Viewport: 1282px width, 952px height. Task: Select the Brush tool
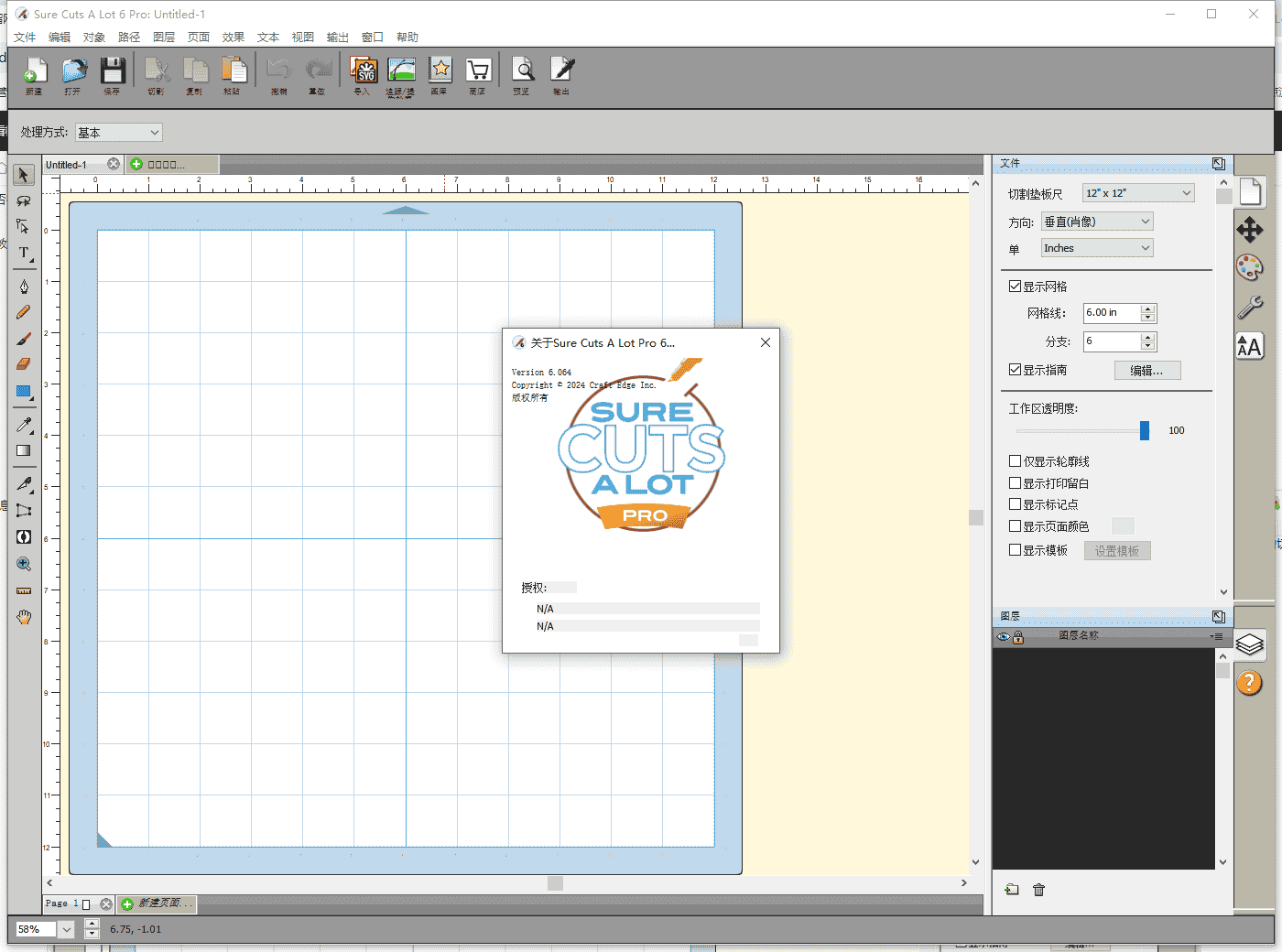[x=24, y=338]
